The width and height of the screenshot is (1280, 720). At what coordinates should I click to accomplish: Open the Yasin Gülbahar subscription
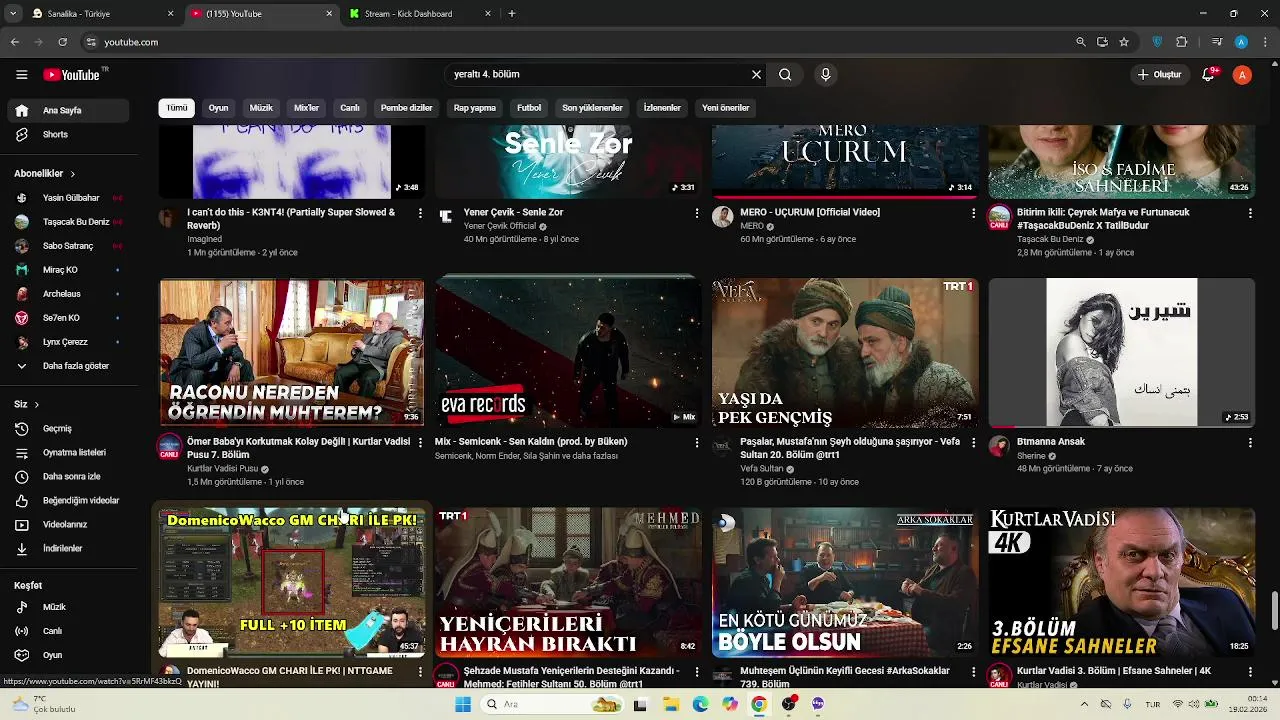tap(68, 198)
